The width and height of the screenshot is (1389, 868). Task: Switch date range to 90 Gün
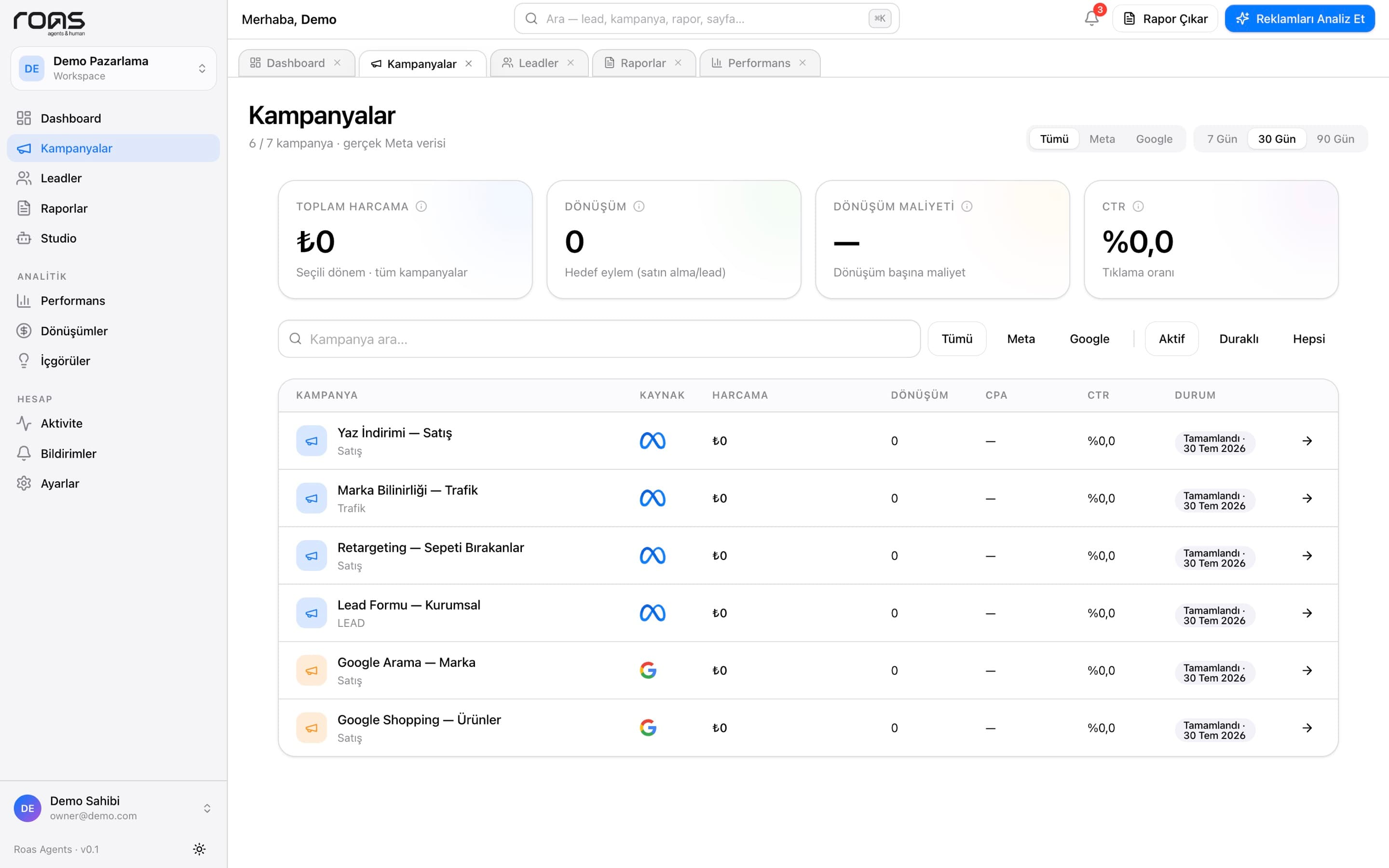pos(1335,139)
